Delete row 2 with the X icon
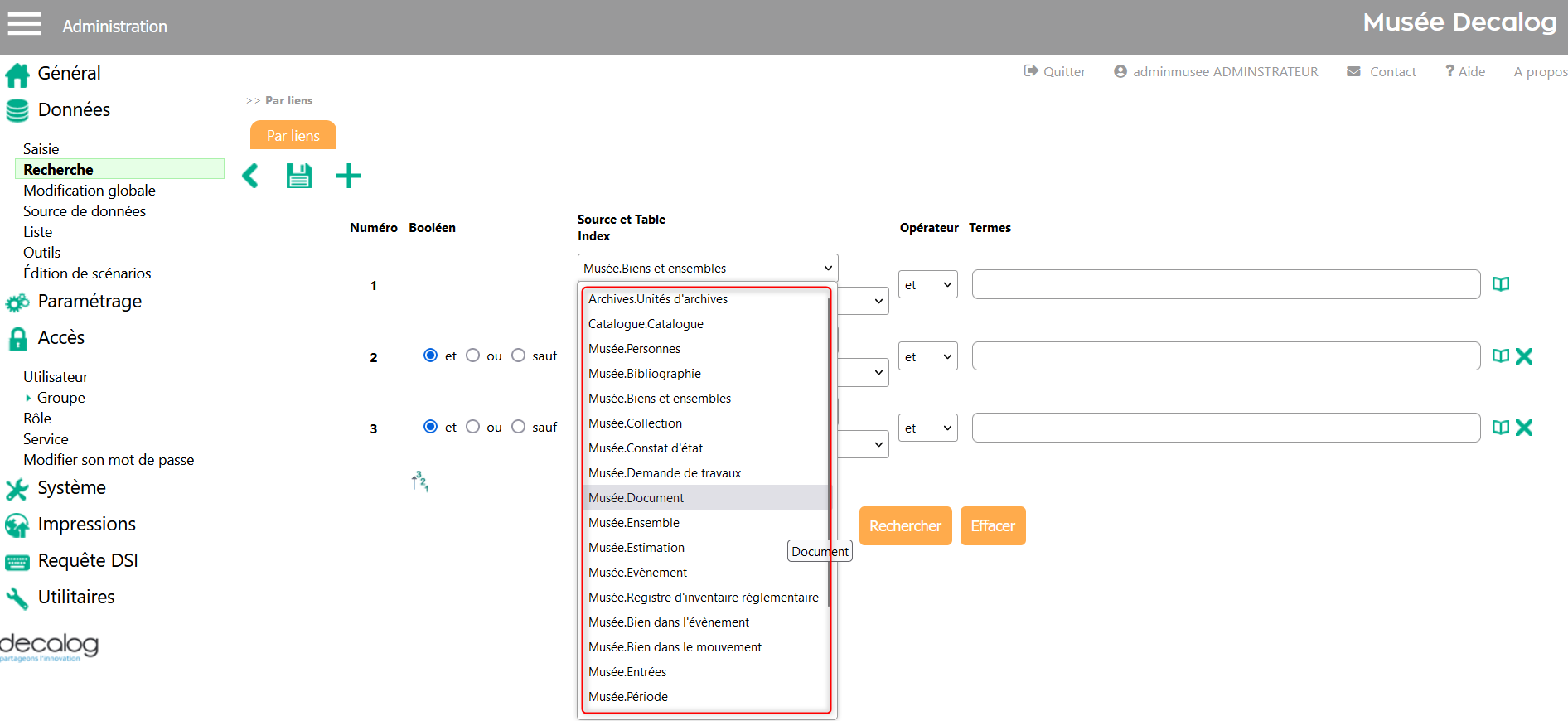Viewport: 1568px width, 721px height. 1523,356
